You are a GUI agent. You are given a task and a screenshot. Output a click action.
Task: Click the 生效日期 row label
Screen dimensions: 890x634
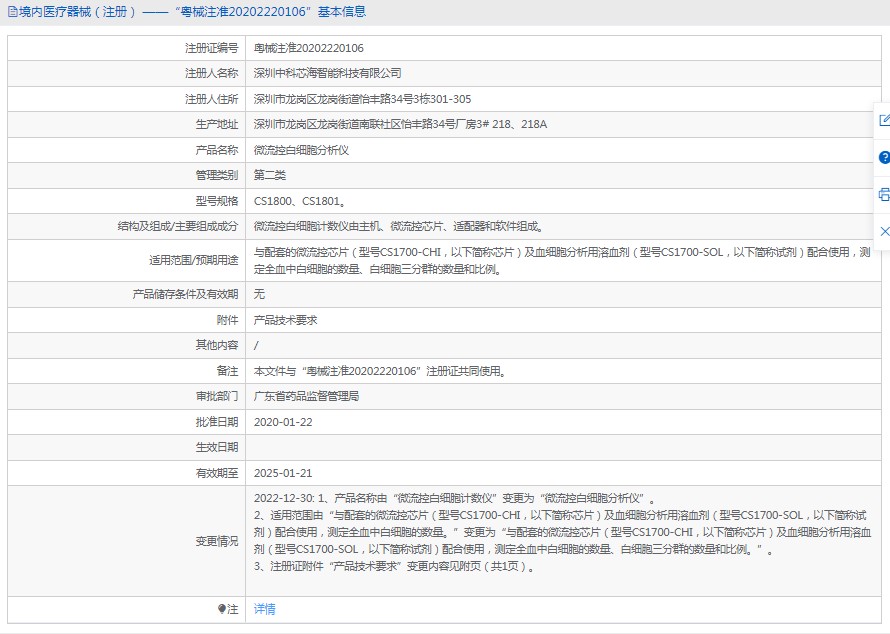(x=217, y=447)
